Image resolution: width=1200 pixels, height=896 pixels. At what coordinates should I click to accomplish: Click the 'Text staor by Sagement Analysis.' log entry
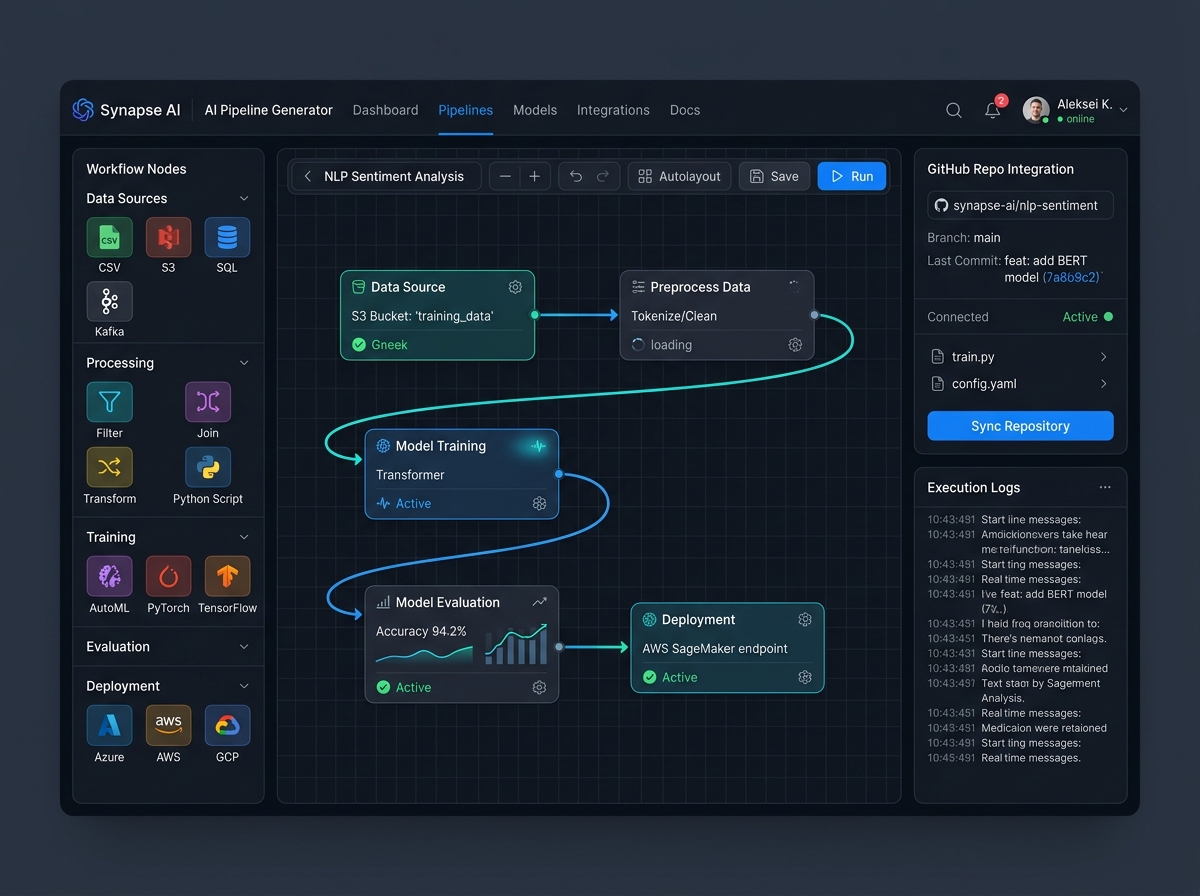1018,691
